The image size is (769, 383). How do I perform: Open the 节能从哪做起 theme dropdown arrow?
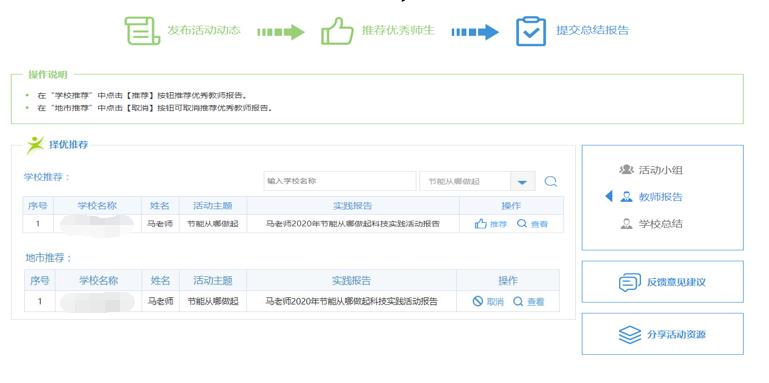tap(522, 181)
